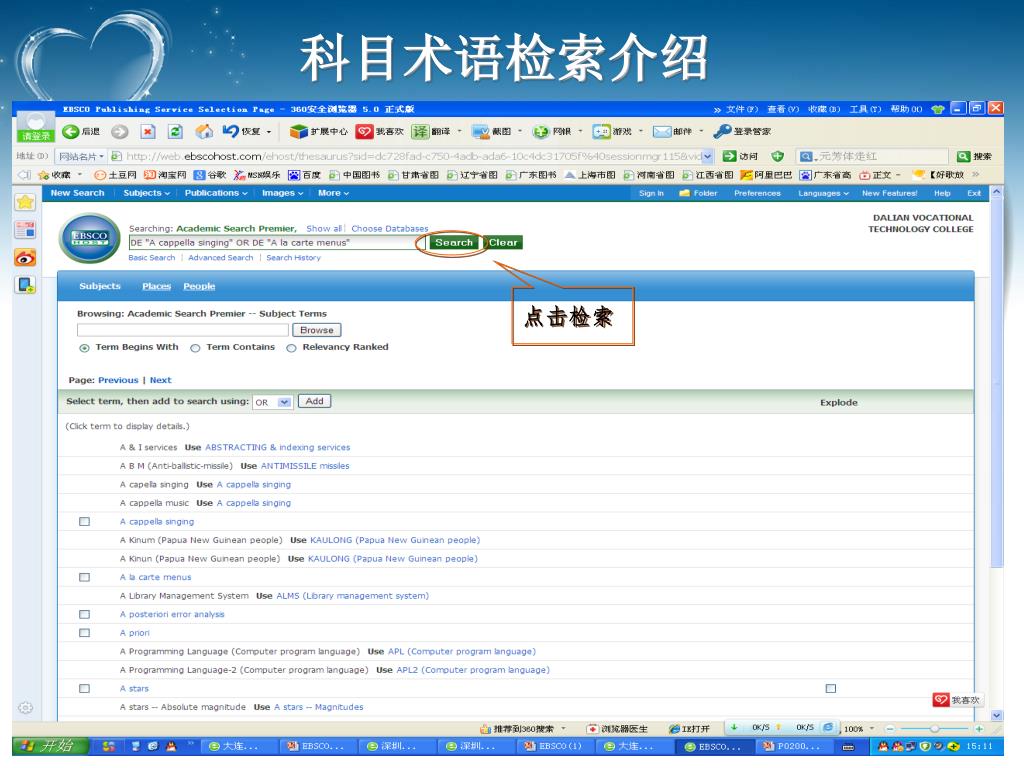
Task: Tick the A priori checkbox
Action: point(84,633)
